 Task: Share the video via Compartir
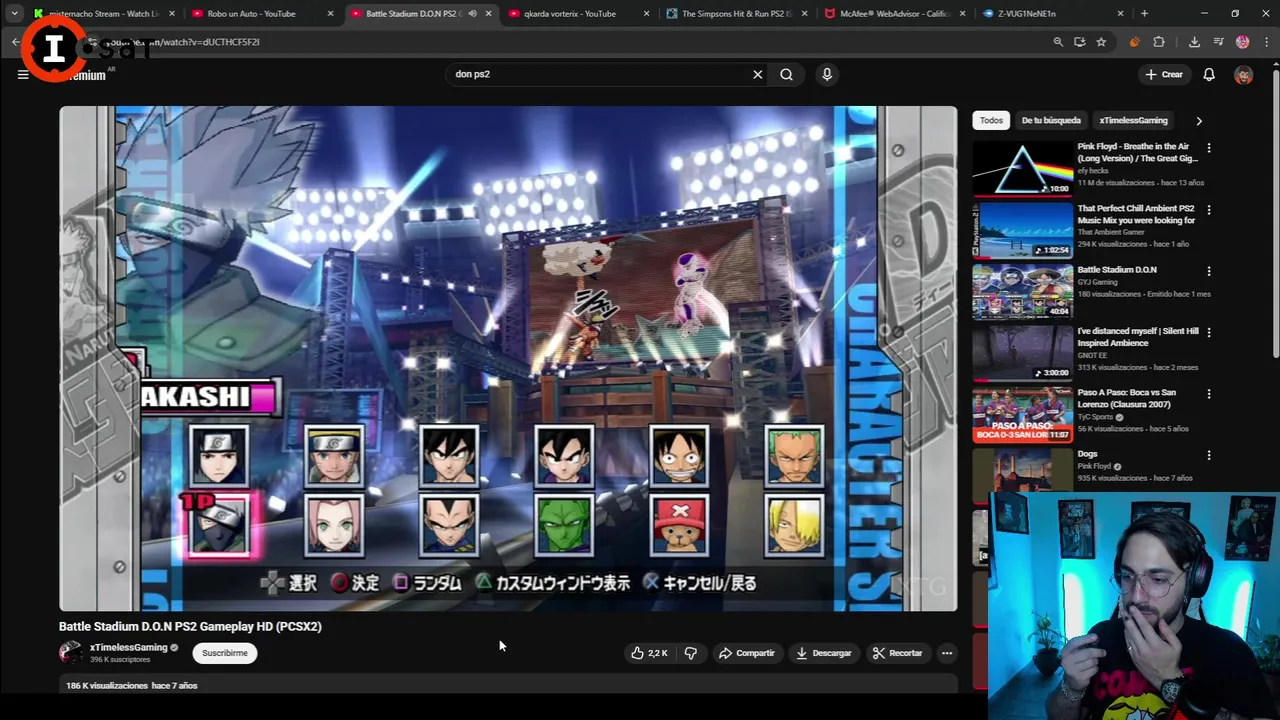coord(746,653)
